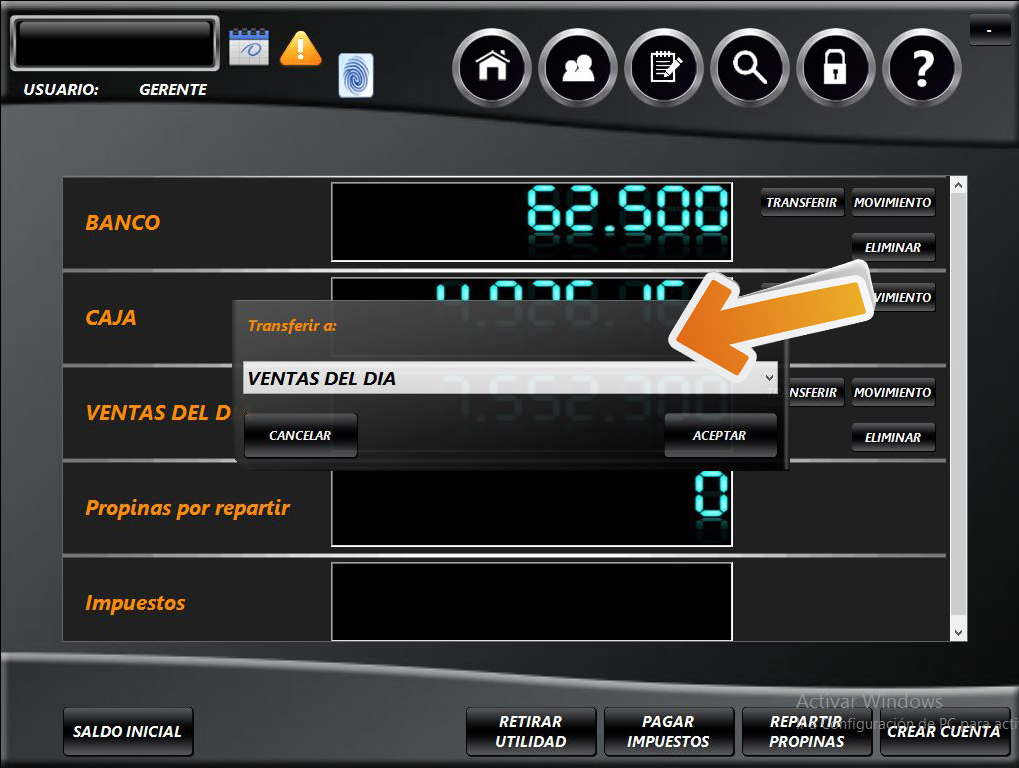Click the notes edit icon
1019x768 pixels.
click(x=664, y=68)
